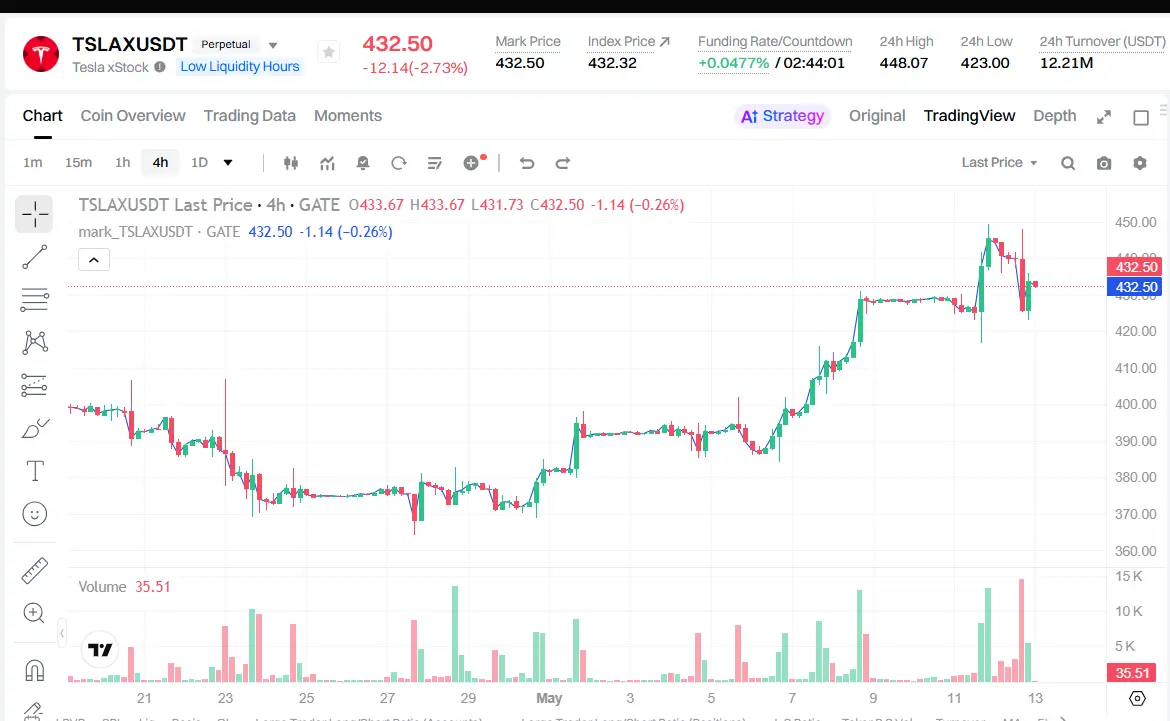Screen dimensions: 1170x721
Task: Activate the zoom in tool
Action: [x=34, y=613]
